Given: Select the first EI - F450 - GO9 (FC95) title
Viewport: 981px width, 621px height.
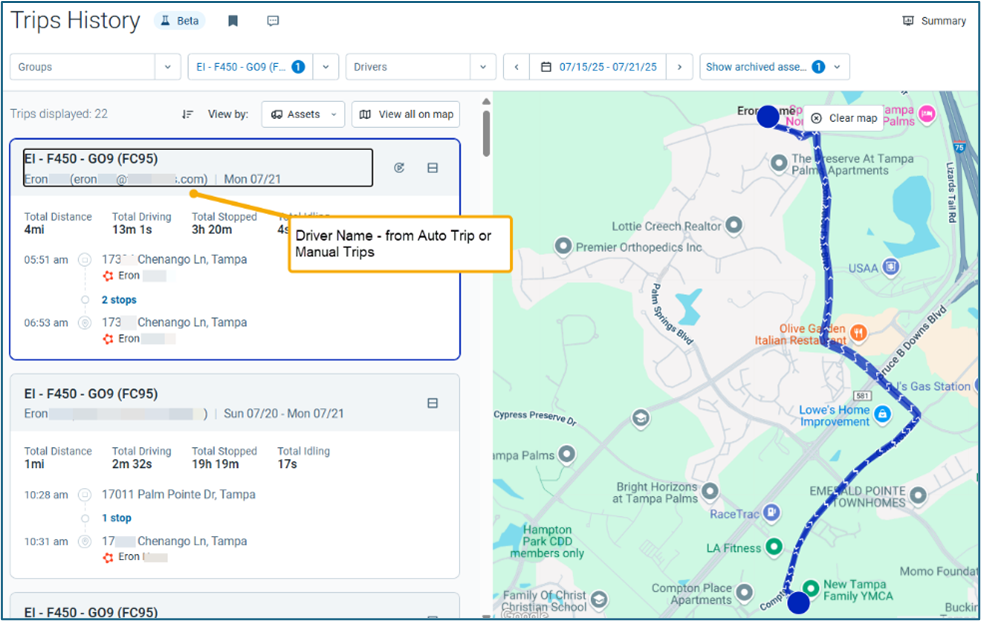Looking at the screenshot, I should point(91,159).
